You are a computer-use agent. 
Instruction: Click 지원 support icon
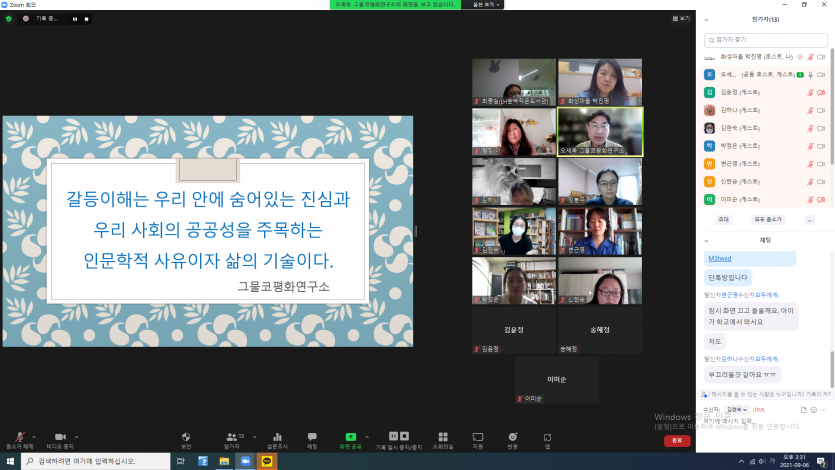pos(478,436)
